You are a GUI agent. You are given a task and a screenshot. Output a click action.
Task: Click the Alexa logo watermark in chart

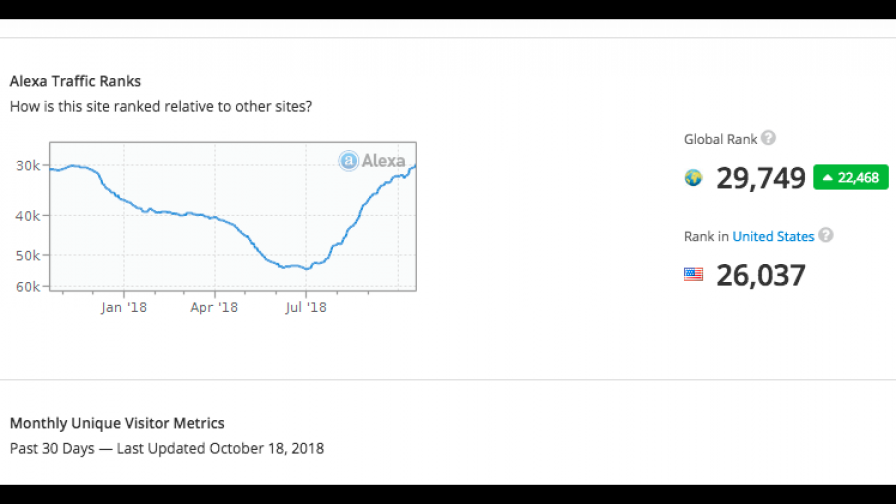pyautogui.click(x=372, y=160)
